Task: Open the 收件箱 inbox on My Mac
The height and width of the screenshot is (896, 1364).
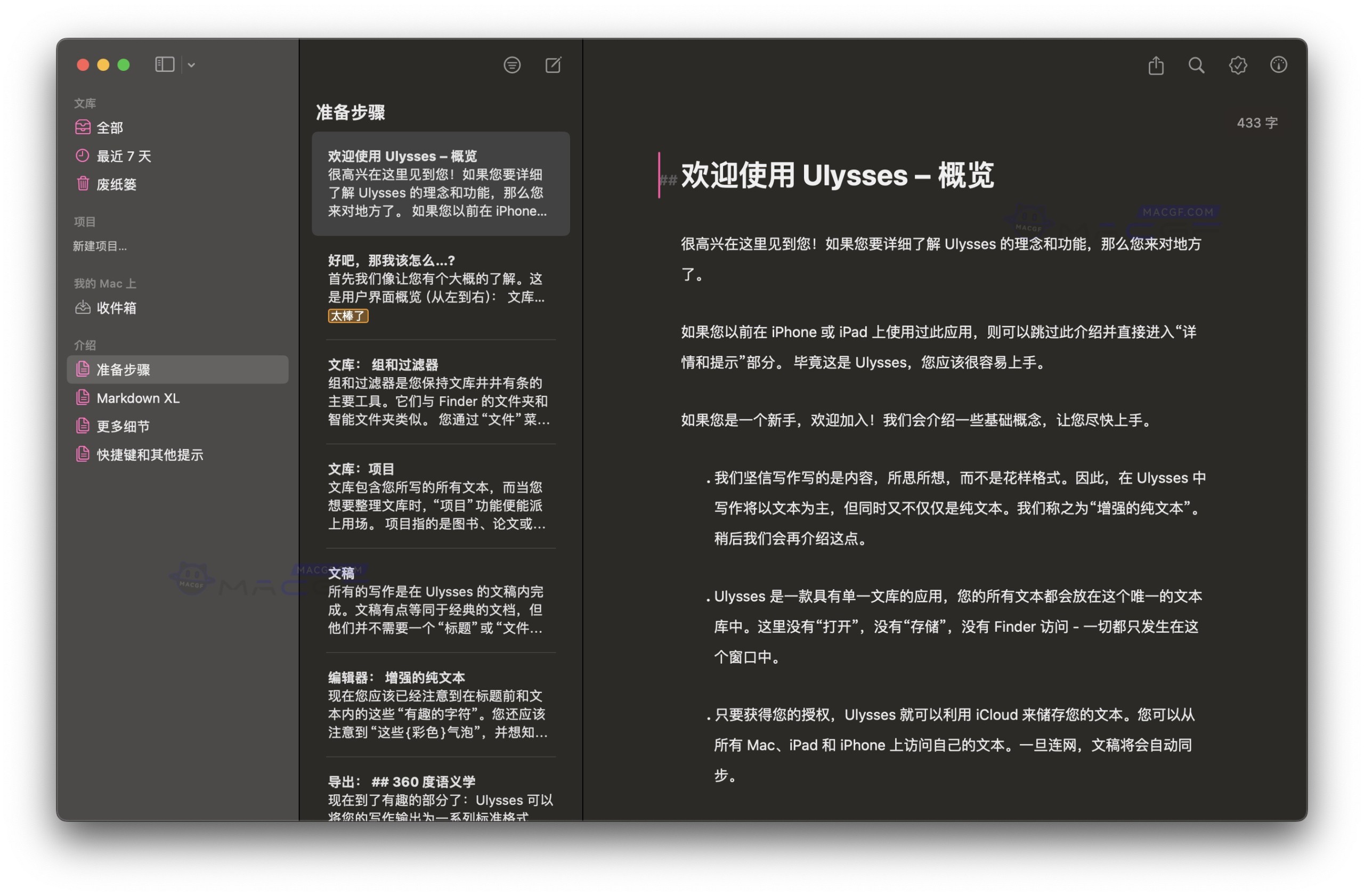Action: click(117, 308)
